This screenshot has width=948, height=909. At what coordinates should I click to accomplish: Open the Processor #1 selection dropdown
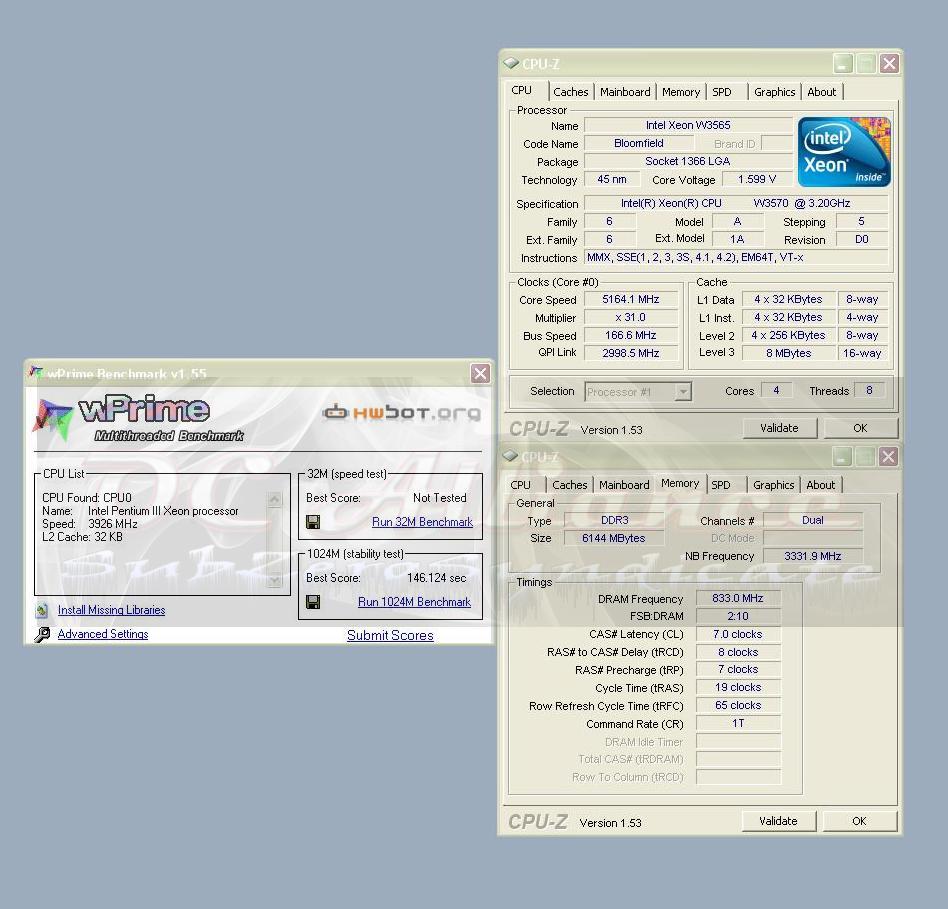683,392
